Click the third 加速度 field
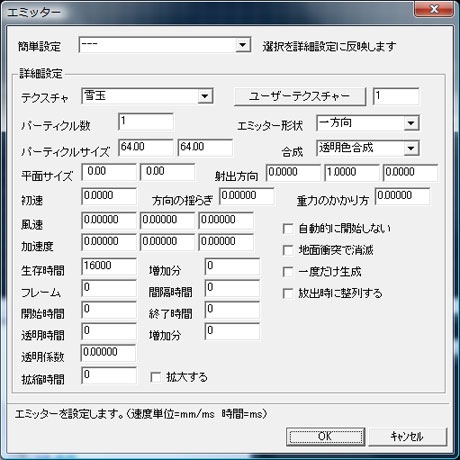The width and height of the screenshot is (460, 460). point(226,242)
